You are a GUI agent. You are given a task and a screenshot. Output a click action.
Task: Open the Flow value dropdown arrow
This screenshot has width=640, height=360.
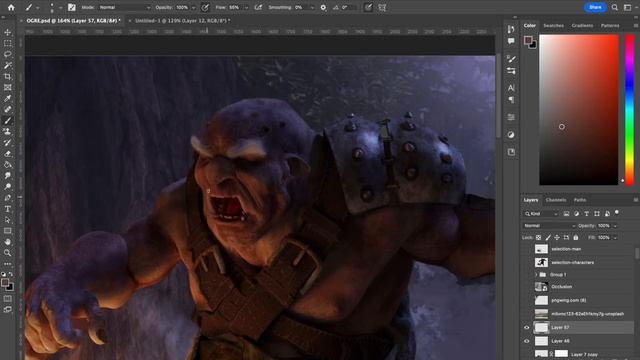click(246, 8)
